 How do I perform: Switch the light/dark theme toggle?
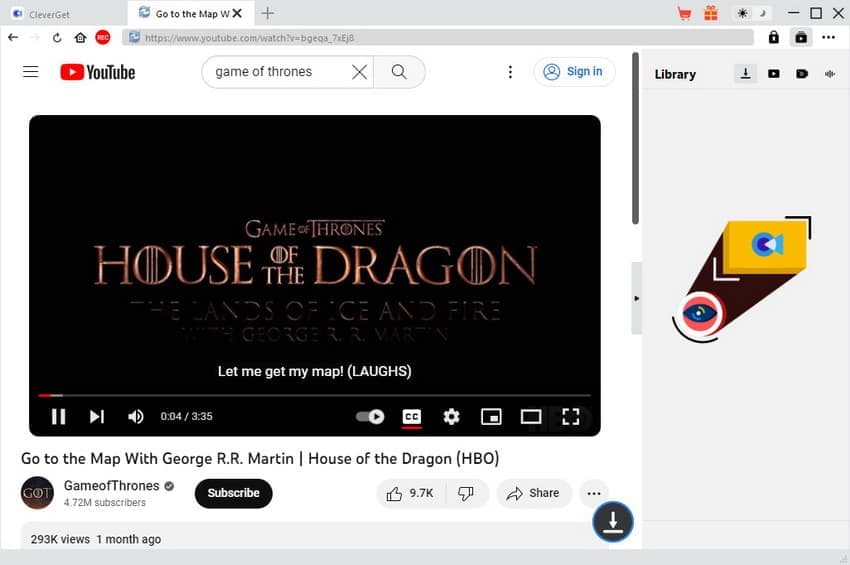click(750, 13)
